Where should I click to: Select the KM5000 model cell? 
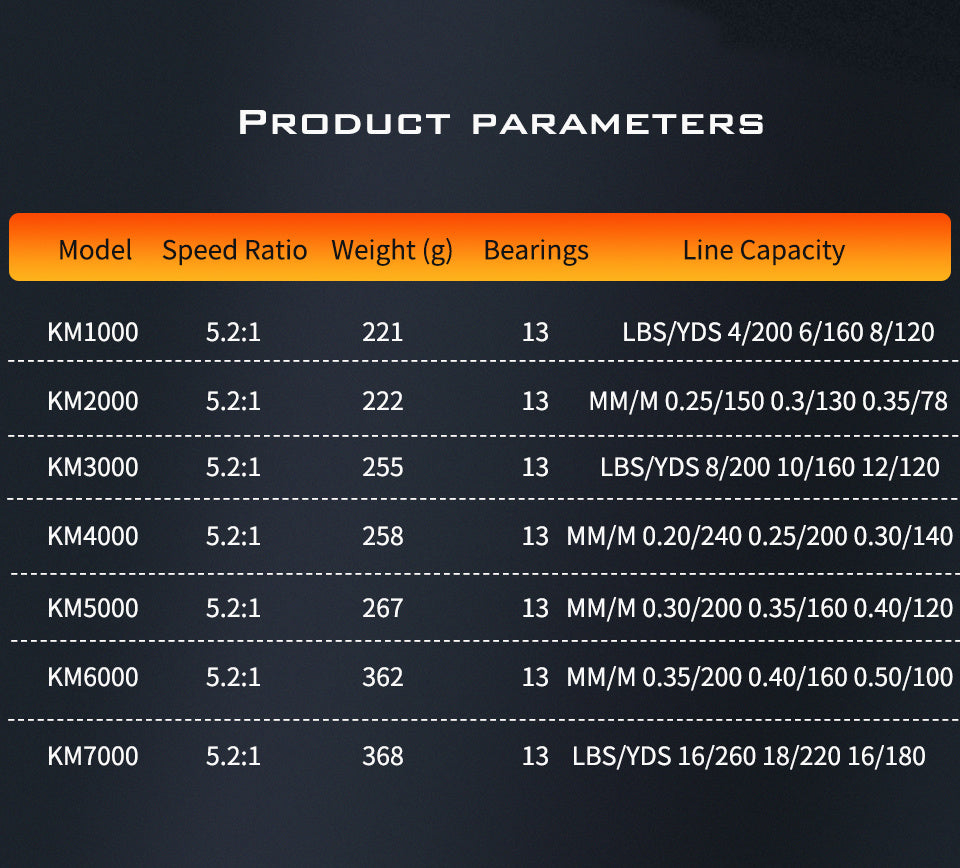pos(93,607)
